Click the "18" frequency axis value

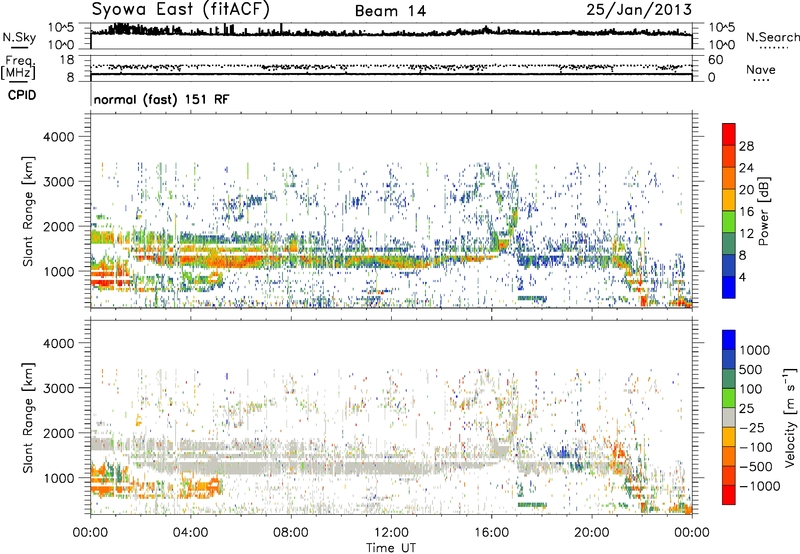tap(67, 60)
